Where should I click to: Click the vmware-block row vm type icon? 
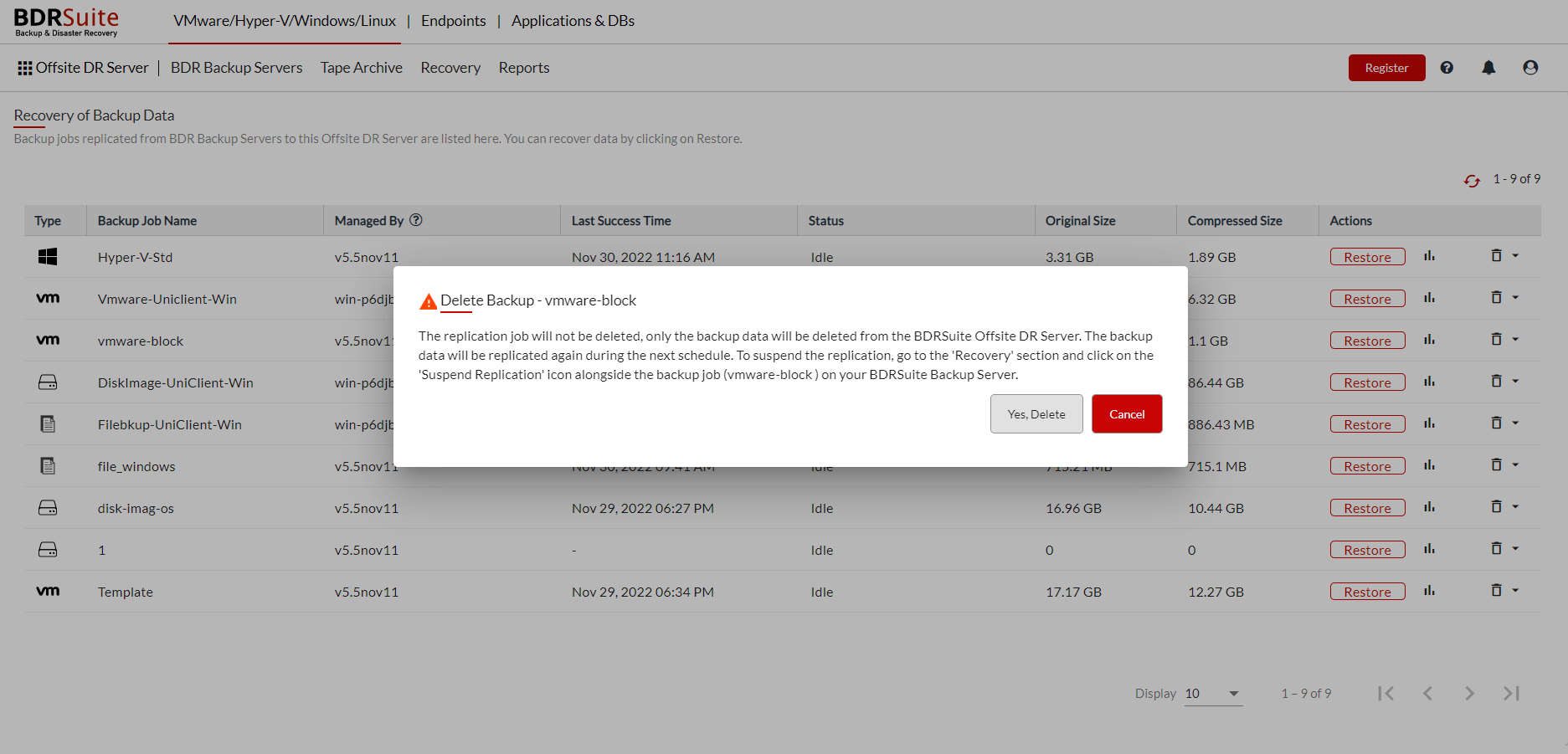[x=48, y=341]
